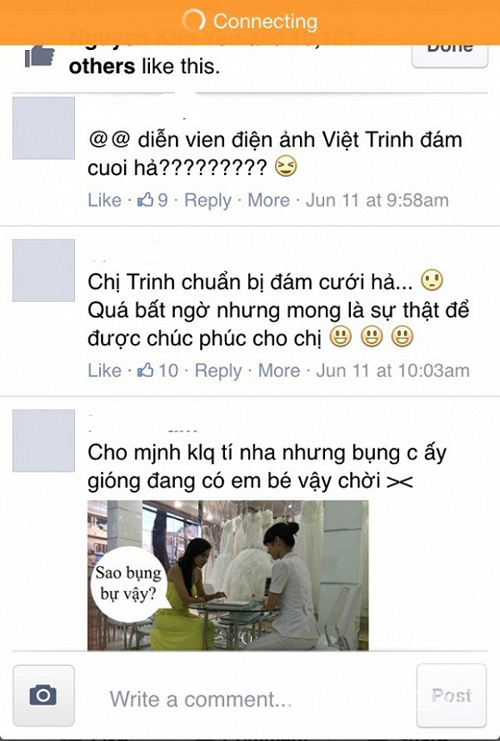Image resolution: width=500 pixels, height=741 pixels.
Task: Like the Việt Trinh đám cưới comment
Action: point(104,200)
